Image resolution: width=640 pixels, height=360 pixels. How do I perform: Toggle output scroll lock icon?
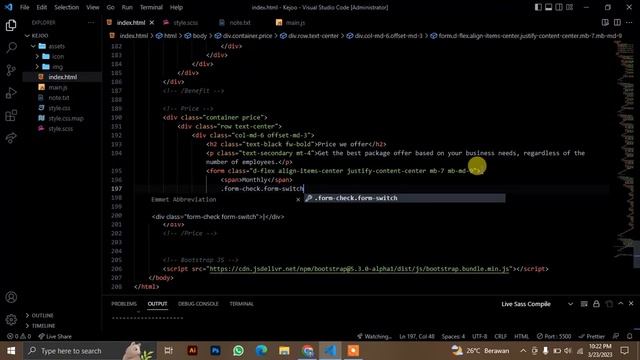(596, 304)
